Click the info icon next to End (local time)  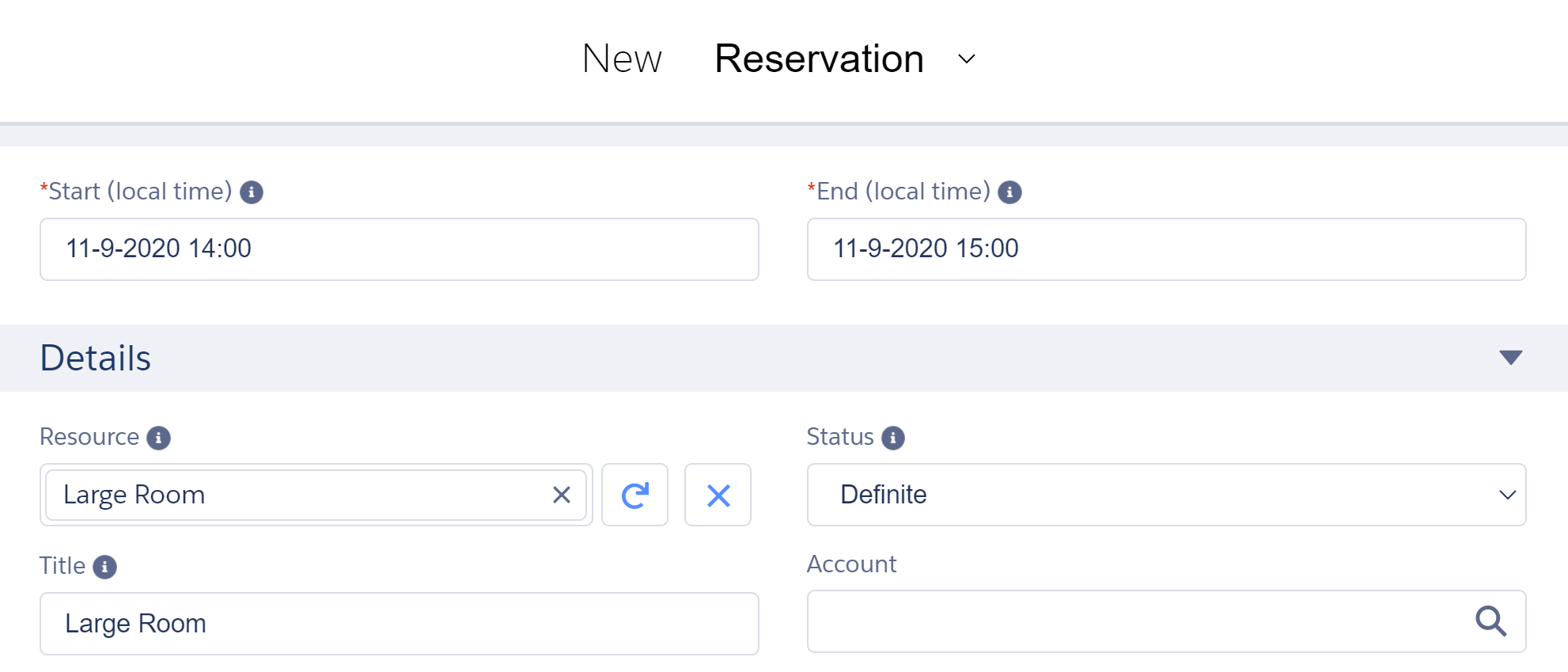coord(1009,192)
